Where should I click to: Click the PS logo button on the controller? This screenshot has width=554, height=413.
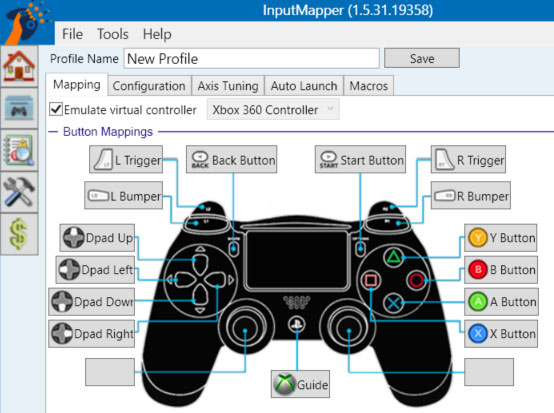[x=297, y=324]
